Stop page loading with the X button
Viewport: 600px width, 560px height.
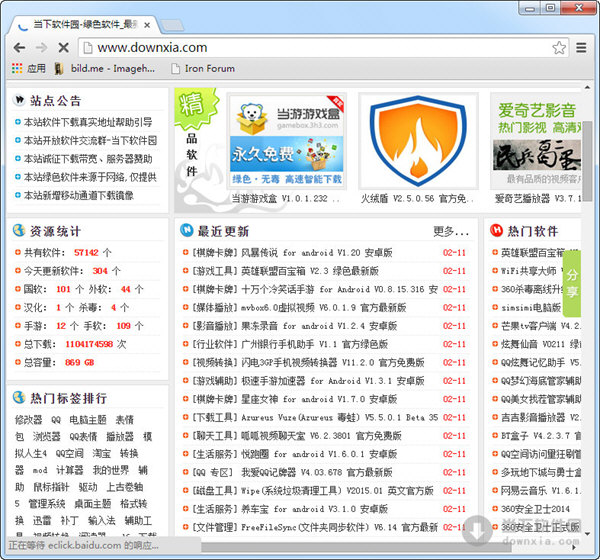64,48
